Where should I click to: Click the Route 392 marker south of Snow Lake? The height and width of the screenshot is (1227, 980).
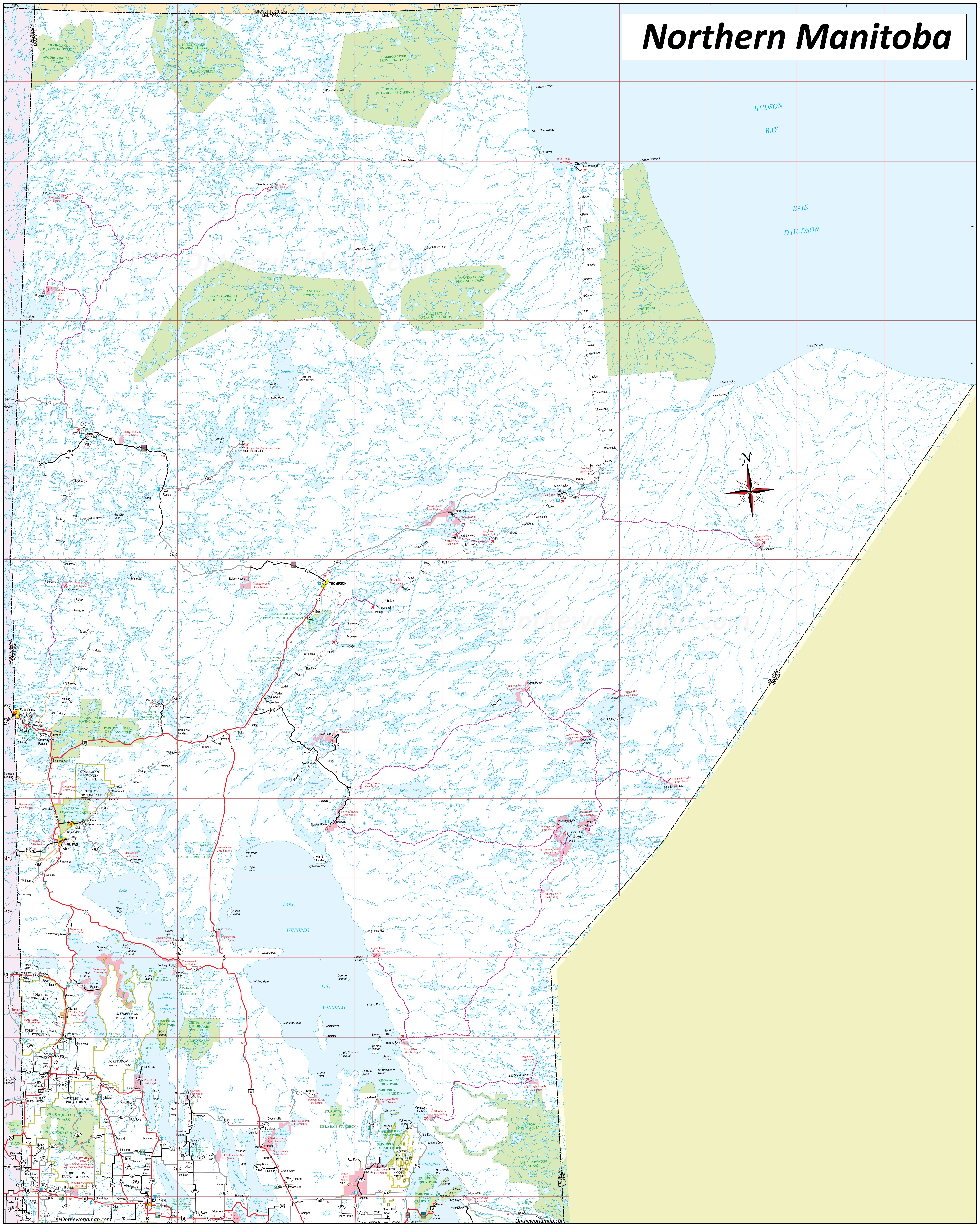(x=161, y=726)
